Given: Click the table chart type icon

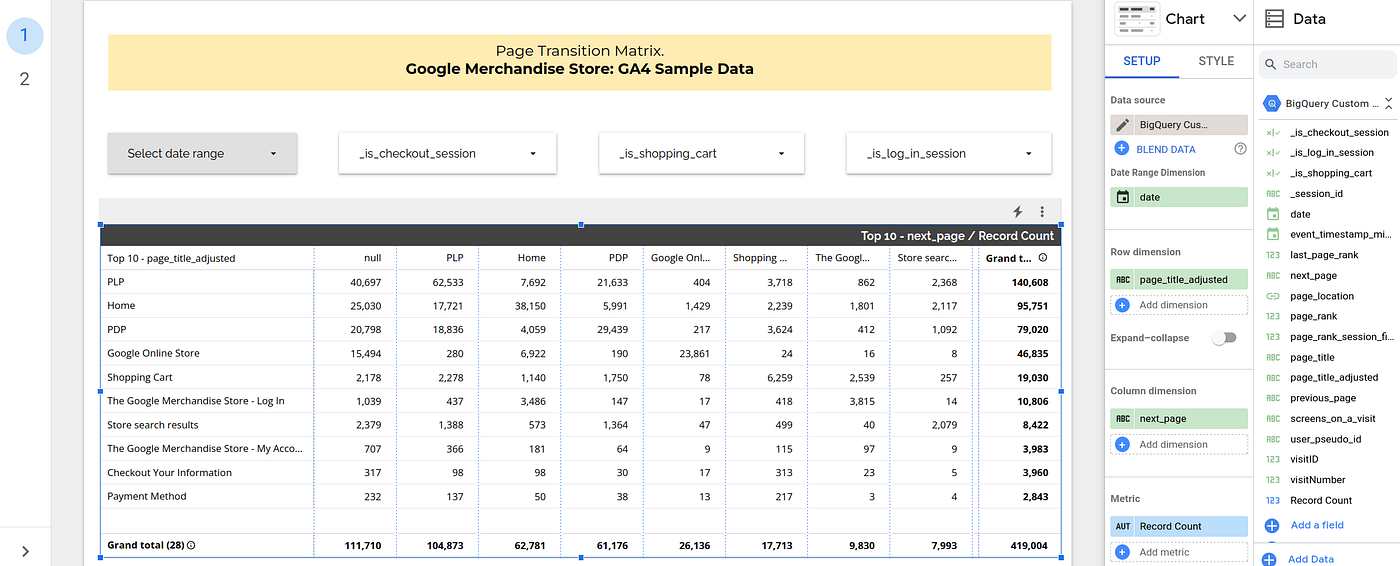Looking at the screenshot, I should (x=1135, y=19).
